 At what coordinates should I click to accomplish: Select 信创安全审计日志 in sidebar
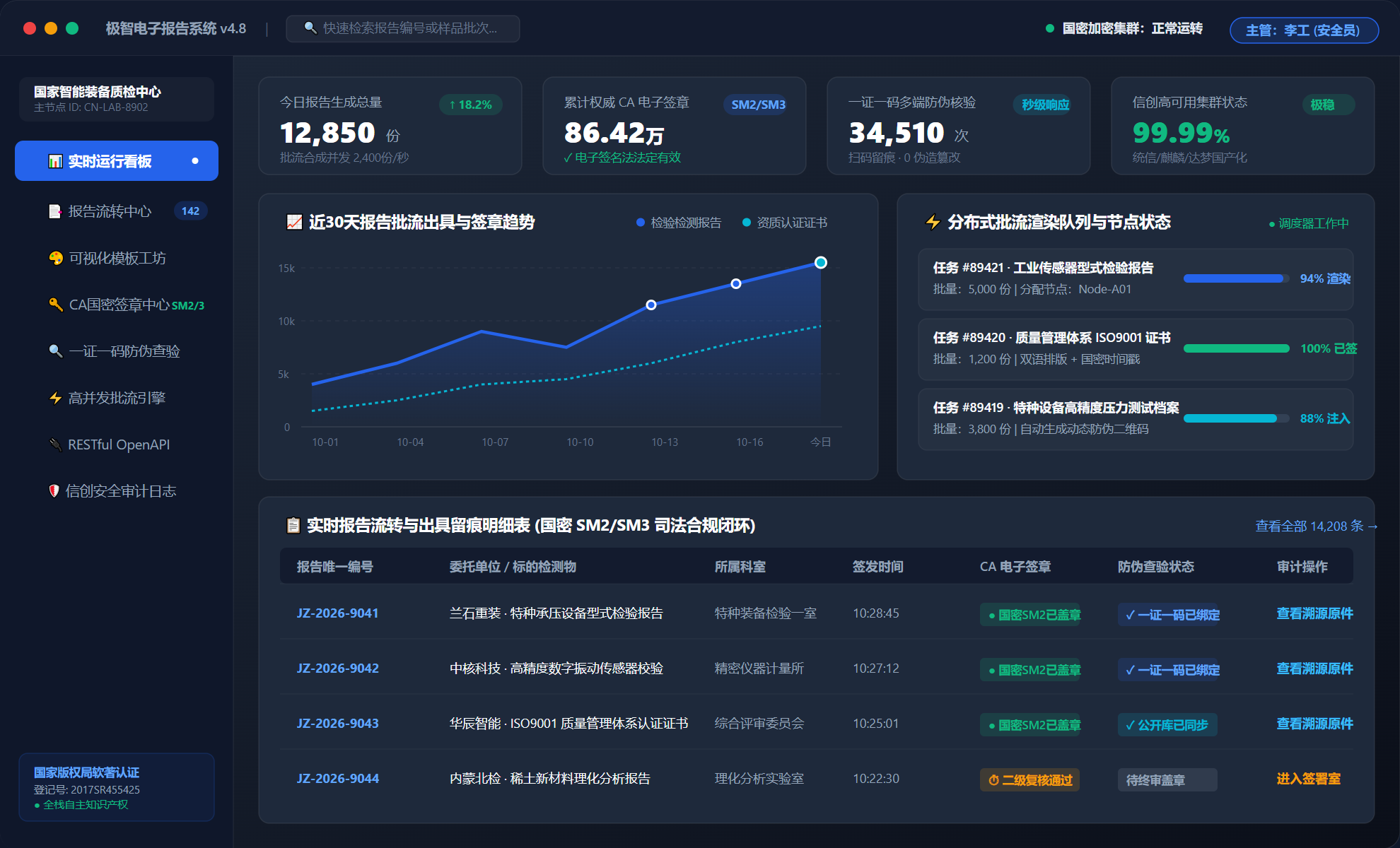pyautogui.click(x=117, y=491)
